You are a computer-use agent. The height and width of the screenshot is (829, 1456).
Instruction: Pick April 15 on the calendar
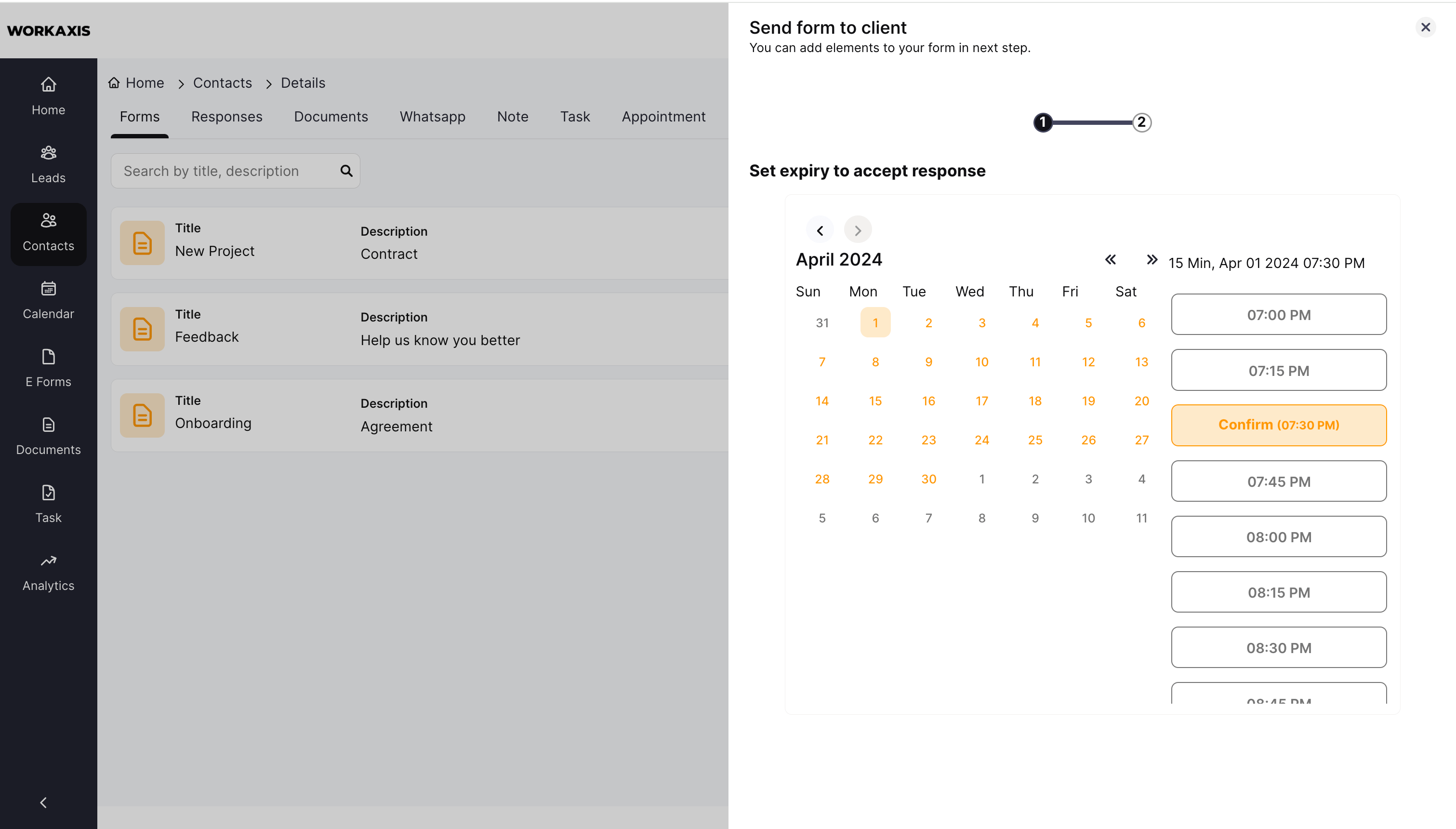tap(875, 401)
